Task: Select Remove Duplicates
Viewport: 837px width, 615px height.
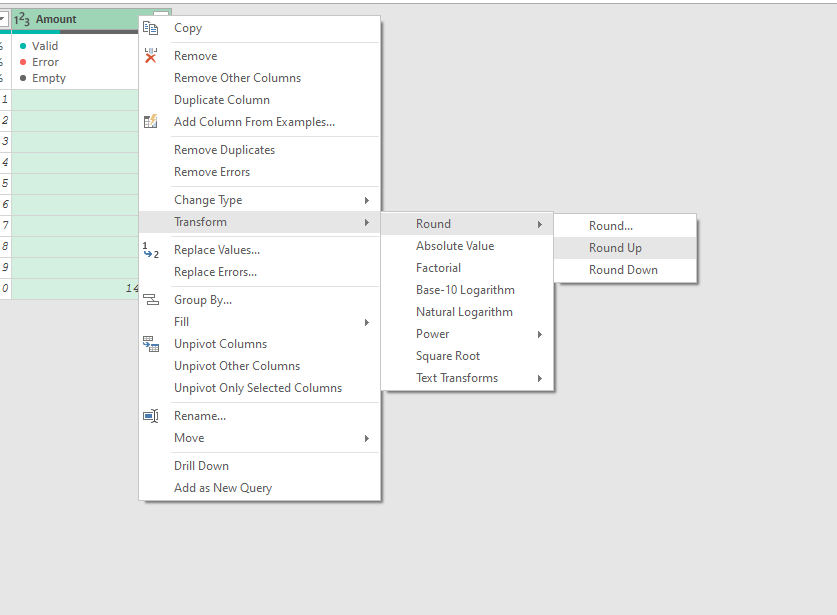Action: 259,150
